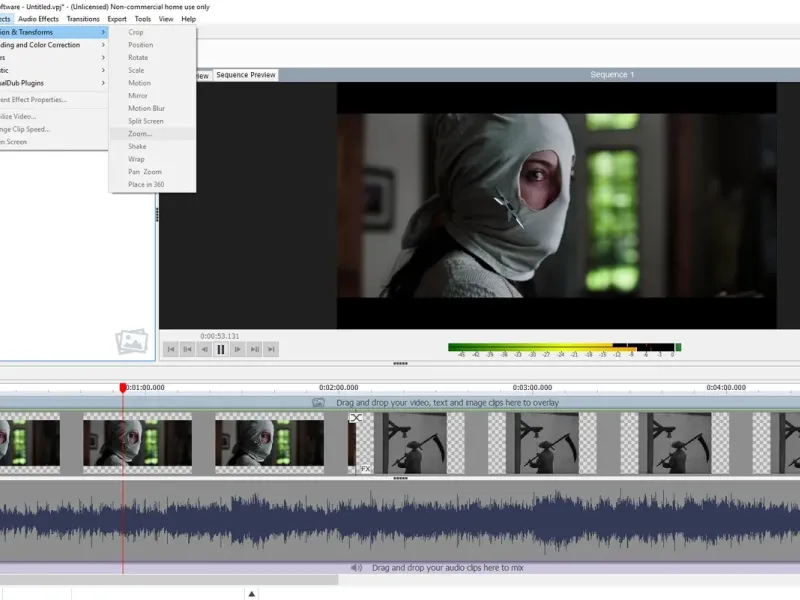Select the Pan Zoom effect

tap(153, 172)
